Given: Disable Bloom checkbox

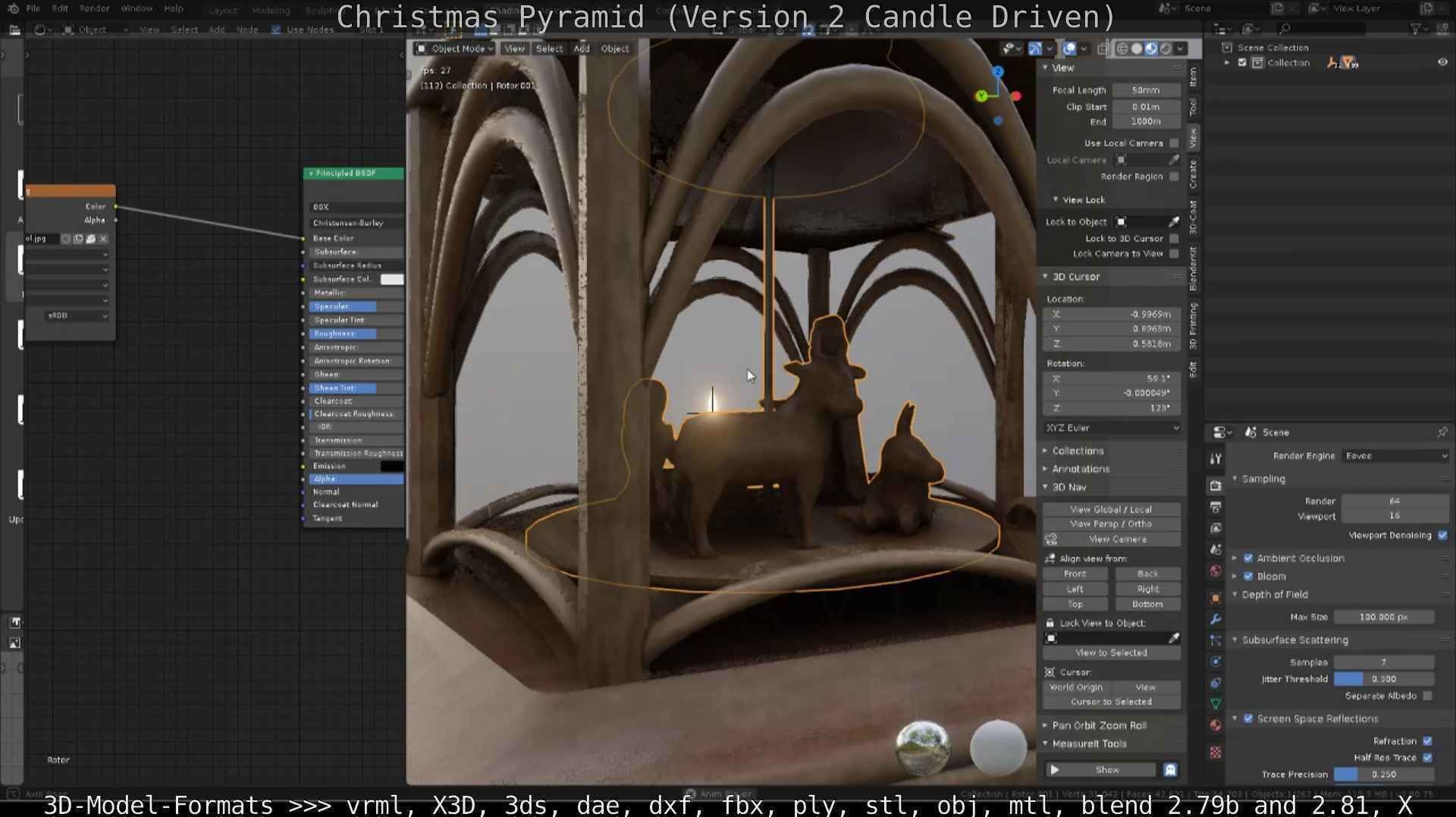Looking at the screenshot, I should pos(1248,577).
